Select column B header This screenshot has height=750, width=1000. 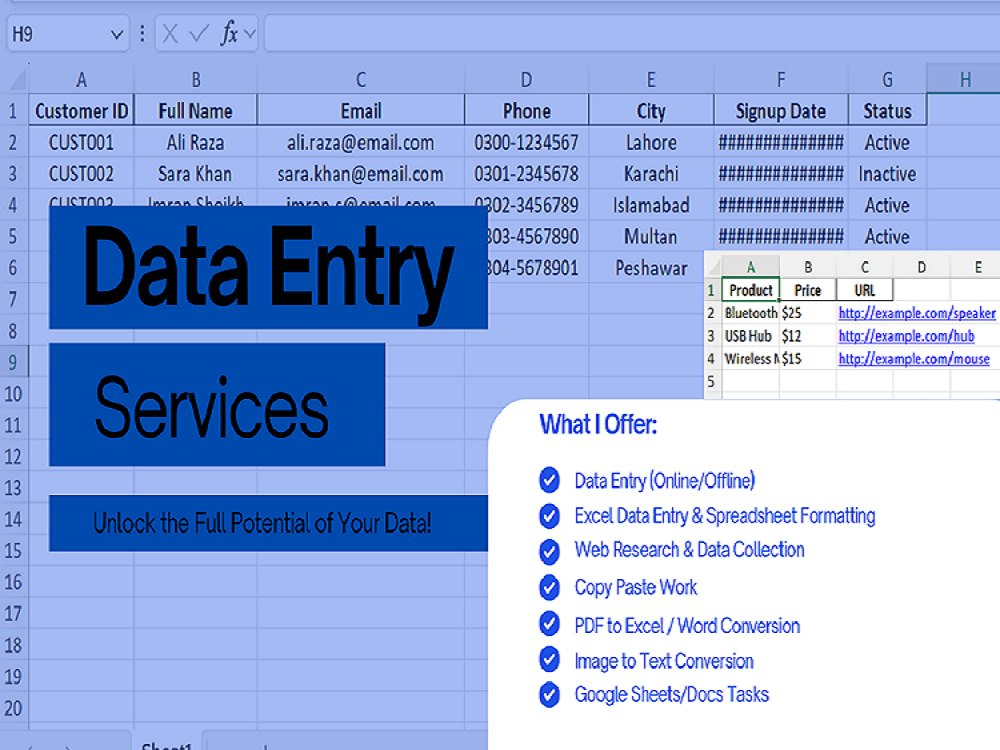[x=196, y=79]
